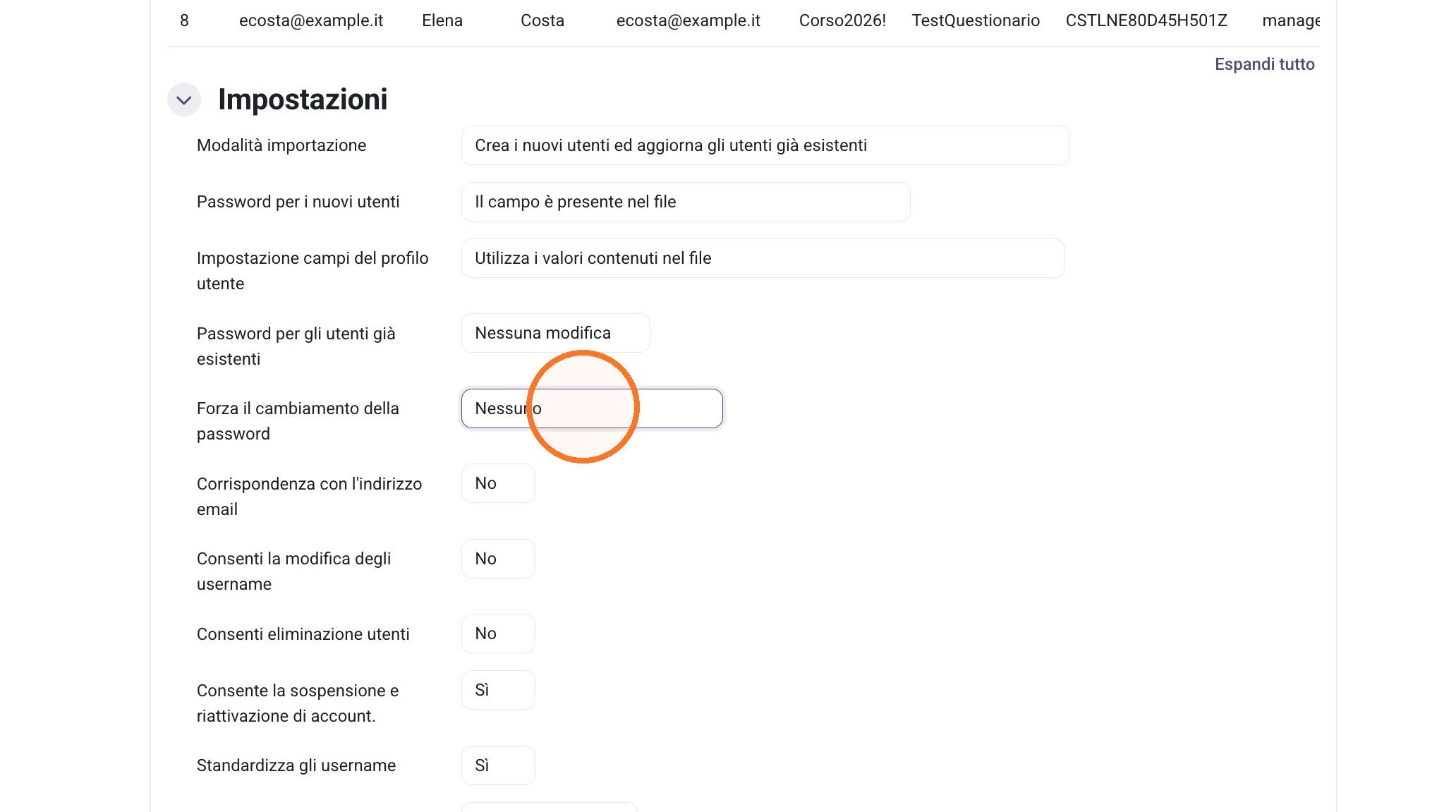Collapse the Impostazioni section chevron
The height and width of the screenshot is (812, 1456).
tap(184, 99)
